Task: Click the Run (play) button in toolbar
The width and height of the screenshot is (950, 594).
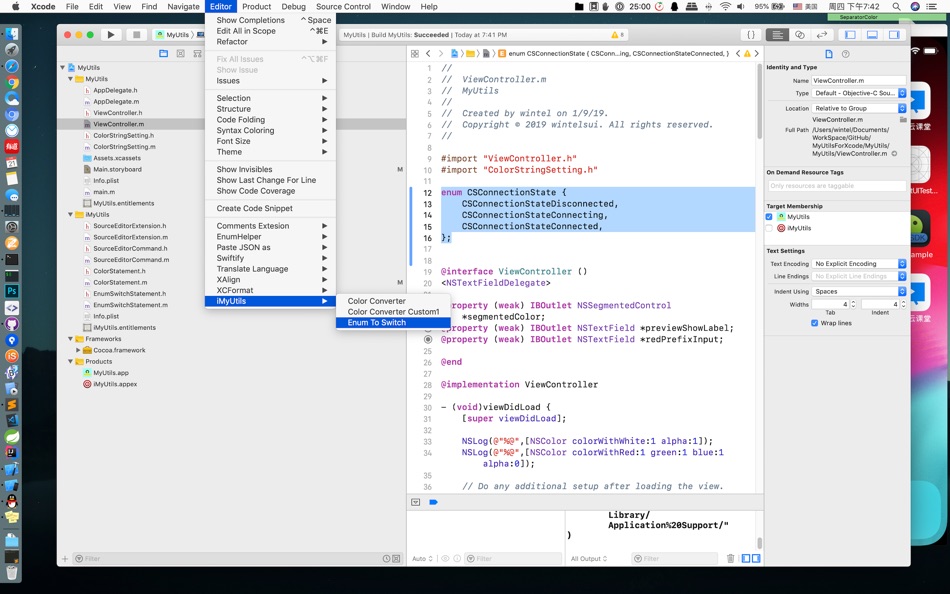Action: (x=111, y=35)
